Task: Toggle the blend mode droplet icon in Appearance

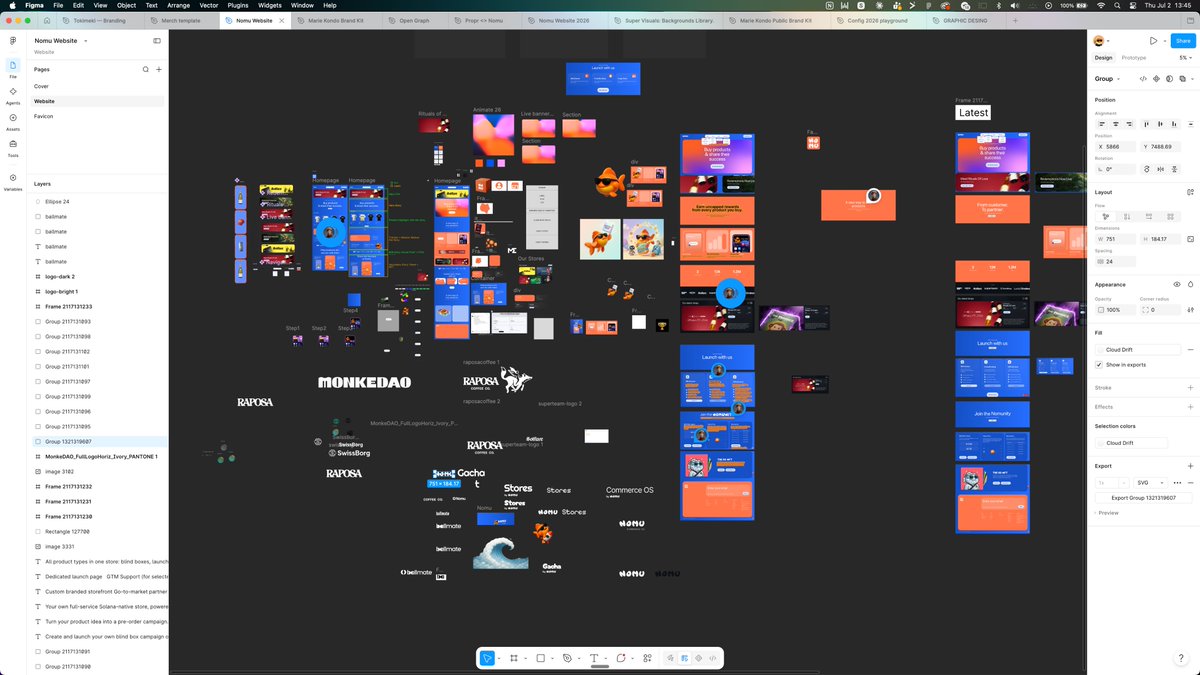Action: coord(1190,284)
